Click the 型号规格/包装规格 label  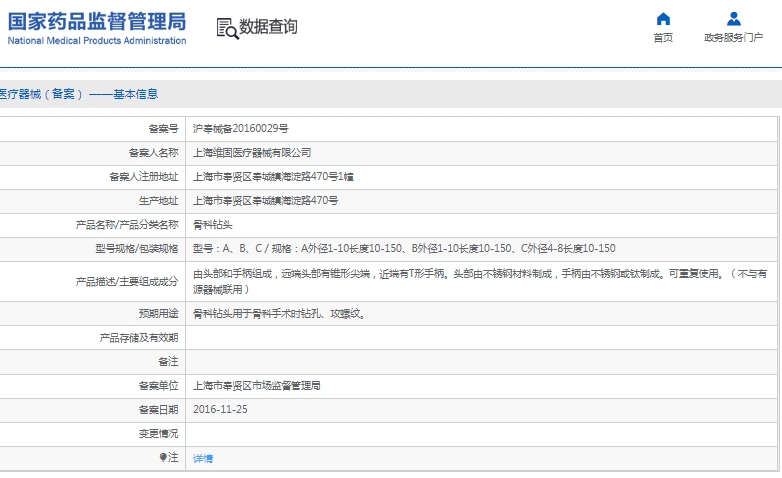tap(137, 248)
